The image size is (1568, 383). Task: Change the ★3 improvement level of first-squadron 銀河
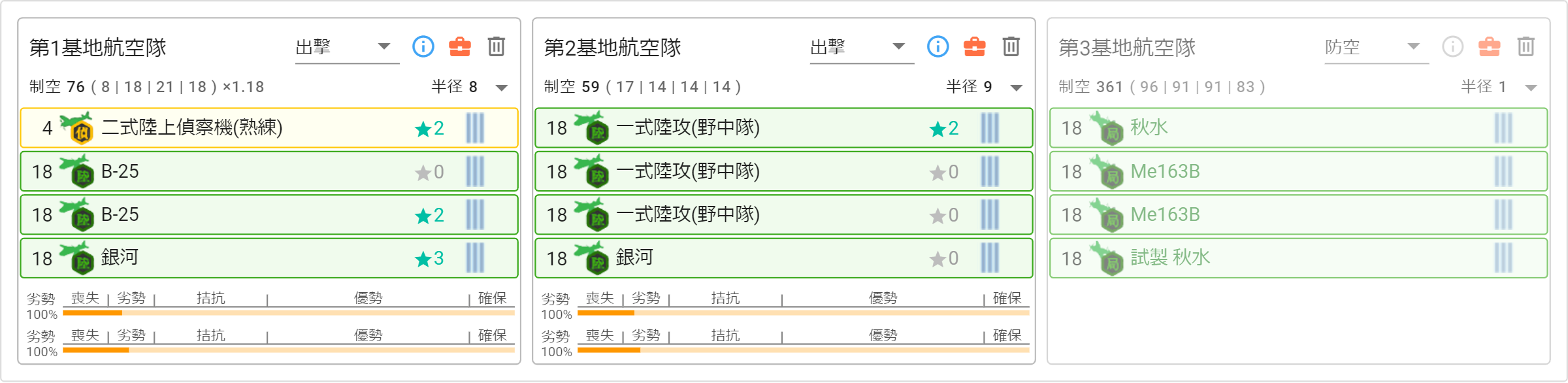[x=430, y=259]
